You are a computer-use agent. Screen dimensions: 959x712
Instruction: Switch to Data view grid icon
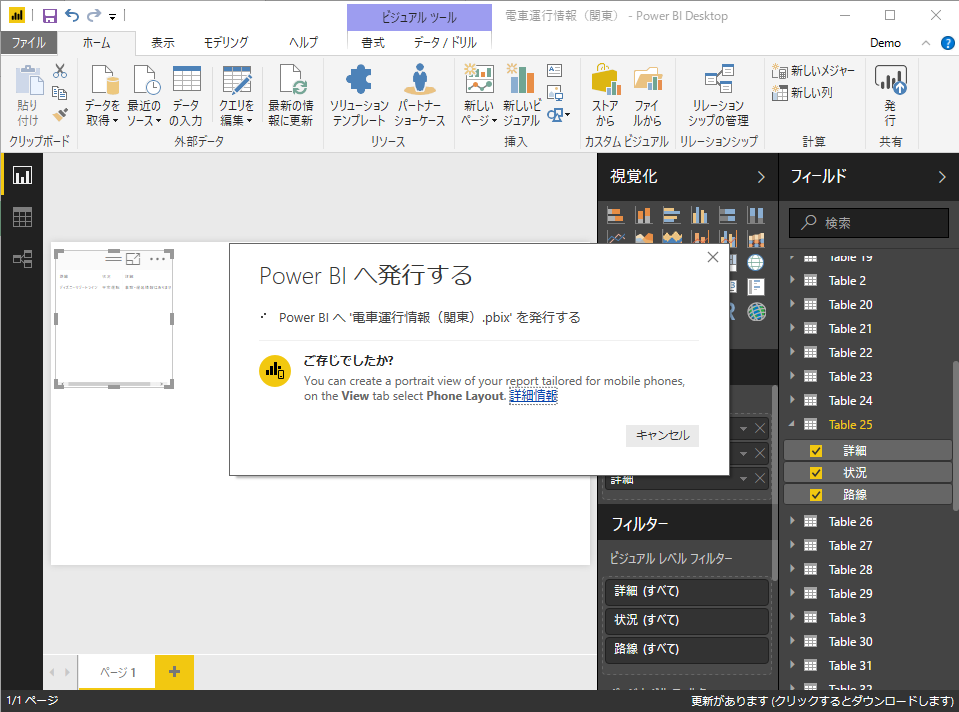(23, 217)
